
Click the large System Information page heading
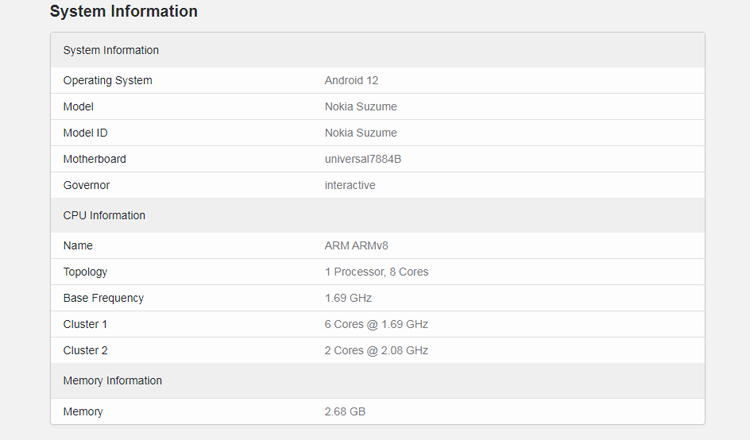(123, 12)
